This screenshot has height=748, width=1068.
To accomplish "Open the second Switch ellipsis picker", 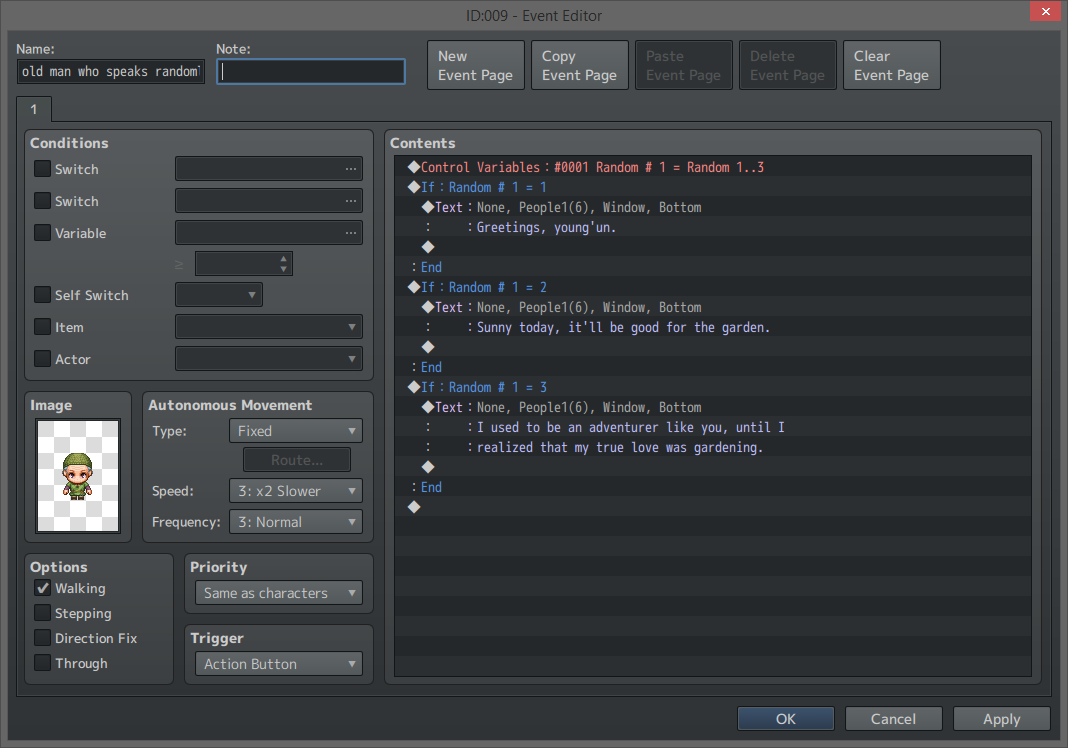I will [x=351, y=200].
